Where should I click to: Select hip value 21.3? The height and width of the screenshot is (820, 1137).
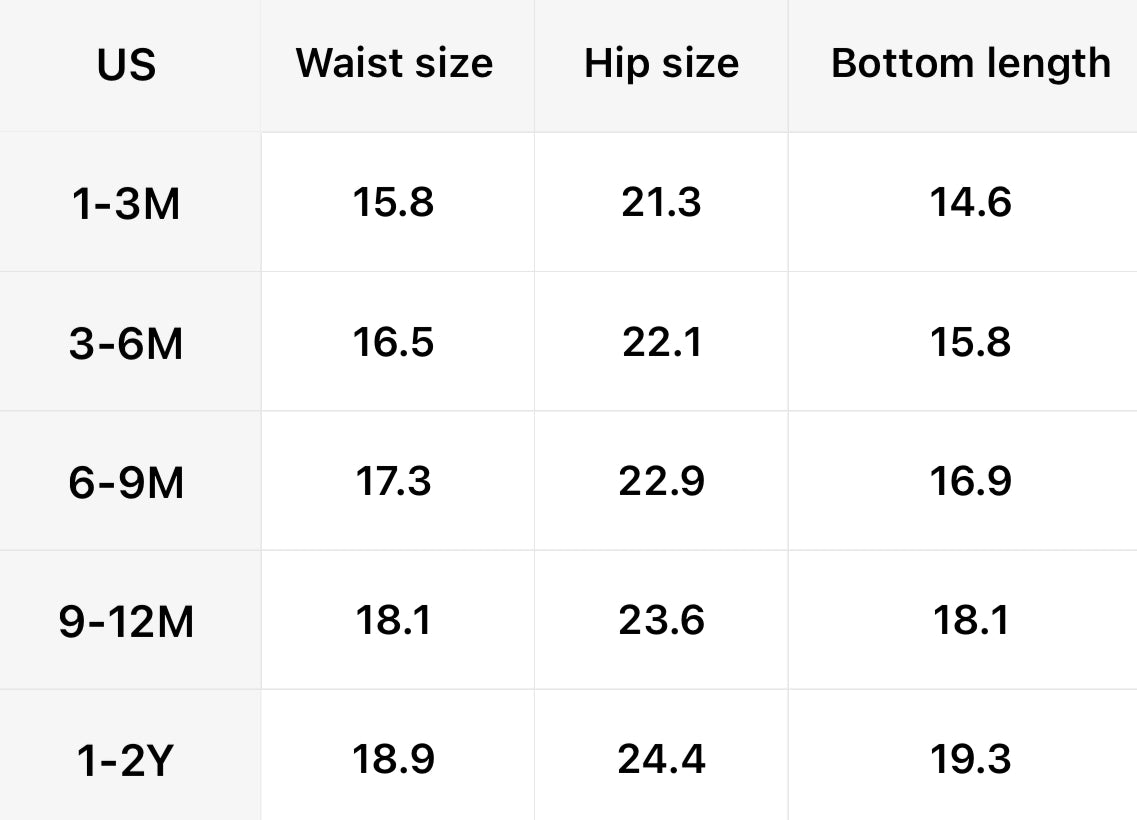pyautogui.click(x=661, y=202)
